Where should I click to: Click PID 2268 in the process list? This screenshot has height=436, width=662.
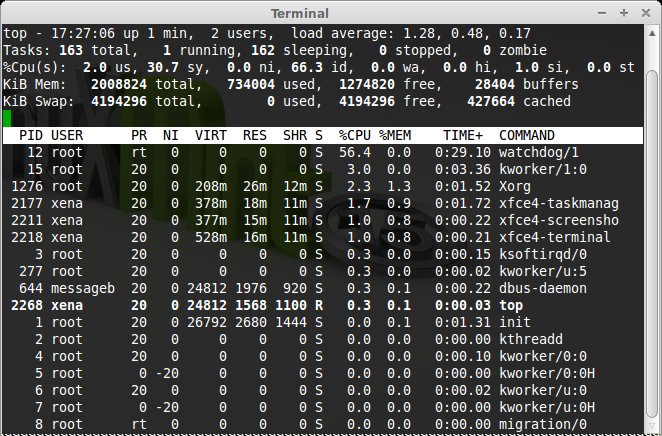point(27,306)
